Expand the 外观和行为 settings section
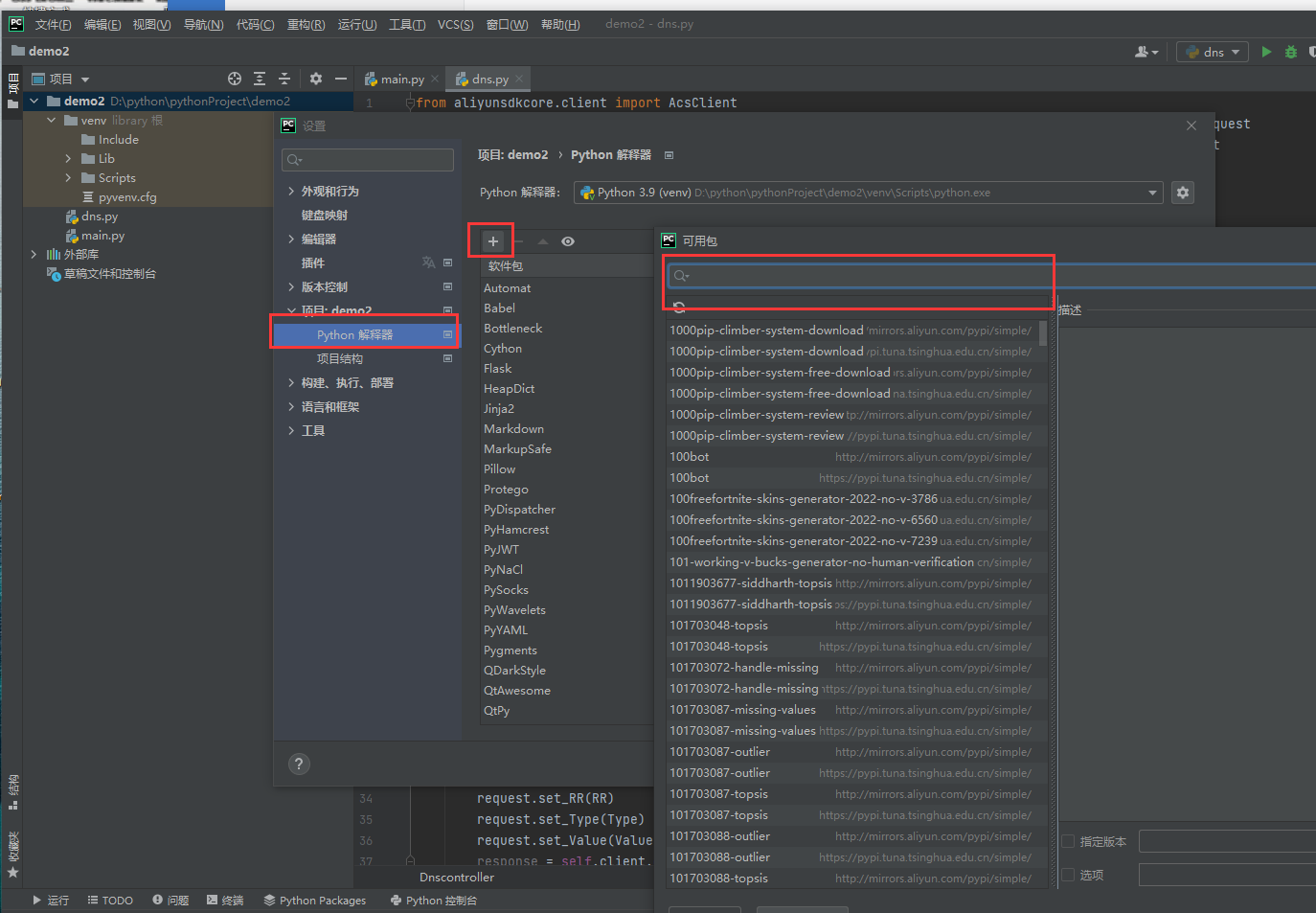Image resolution: width=1316 pixels, height=913 pixels. pyautogui.click(x=291, y=192)
